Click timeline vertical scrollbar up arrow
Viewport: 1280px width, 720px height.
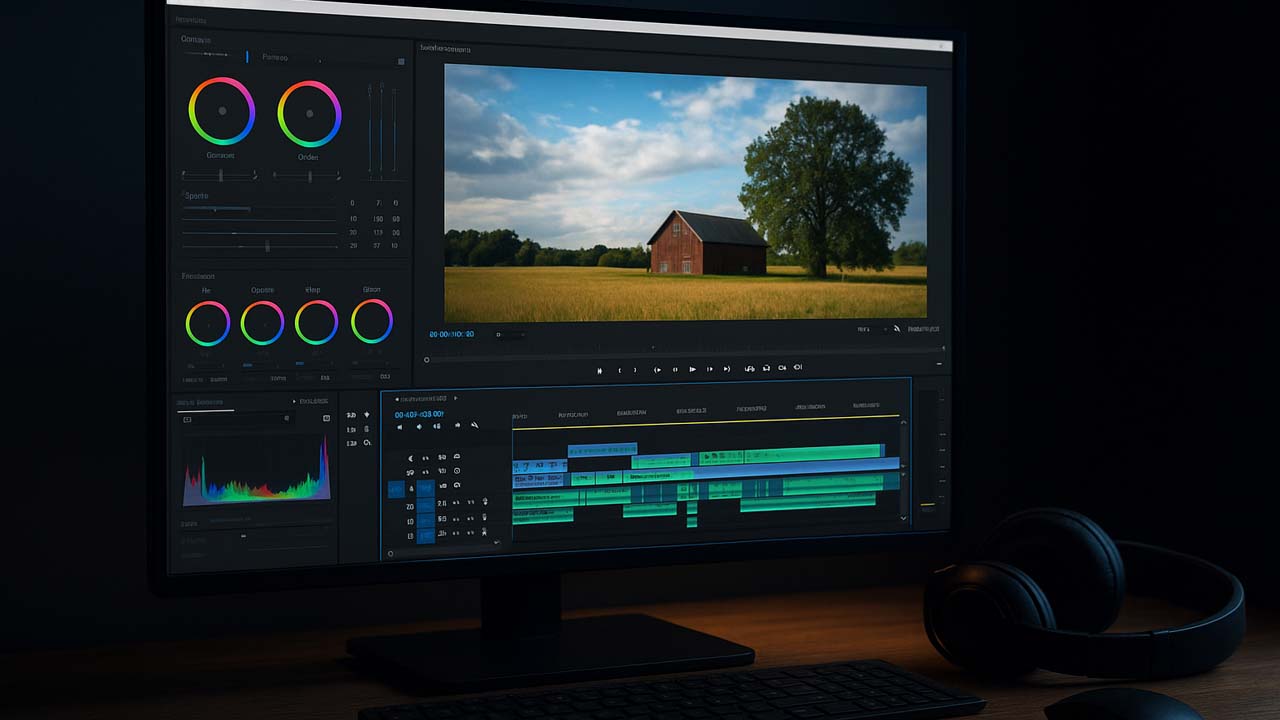click(904, 424)
